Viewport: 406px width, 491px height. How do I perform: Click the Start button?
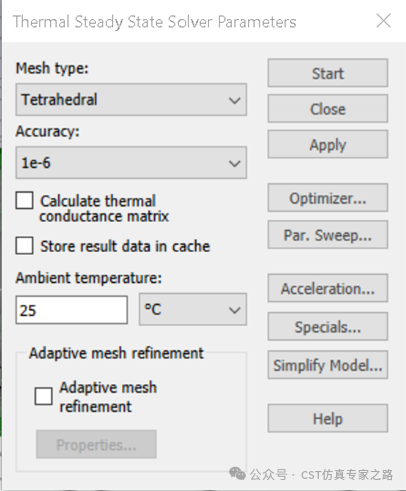pyautogui.click(x=328, y=73)
